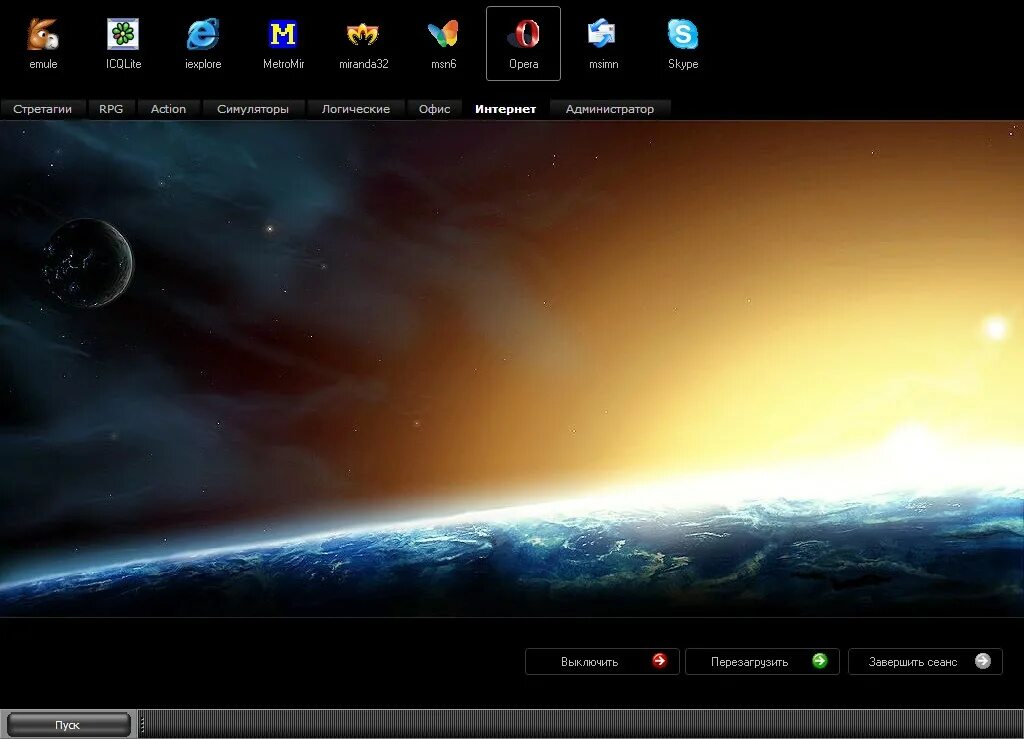Viewport: 1024px width, 739px height.
Task: Open the msimn mail icon
Action: (603, 35)
